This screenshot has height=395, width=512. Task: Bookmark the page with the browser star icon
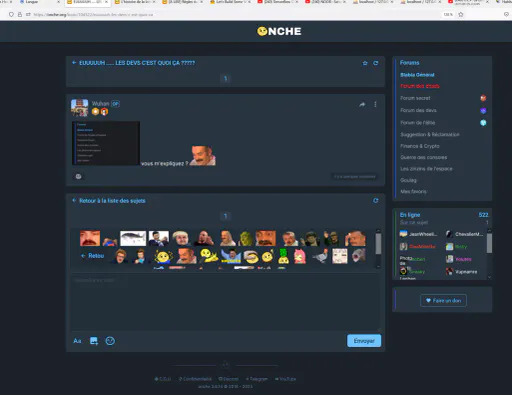(x=461, y=15)
